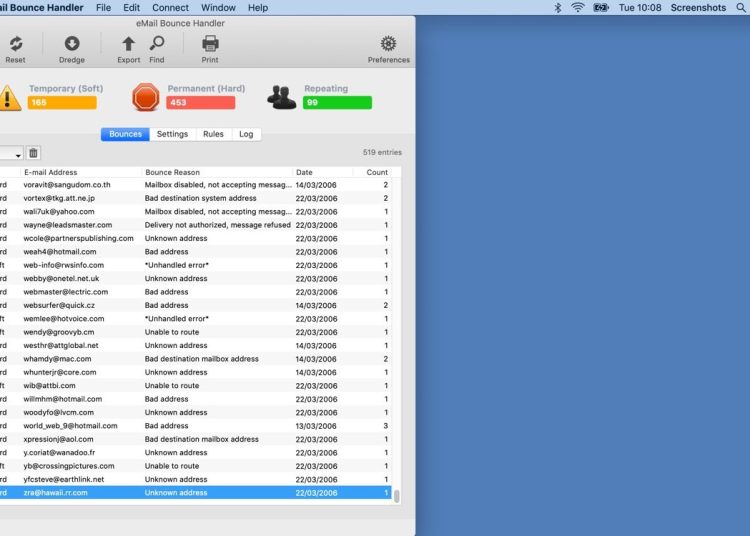
Task: Open the Window menu in menu bar
Action: click(x=218, y=7)
